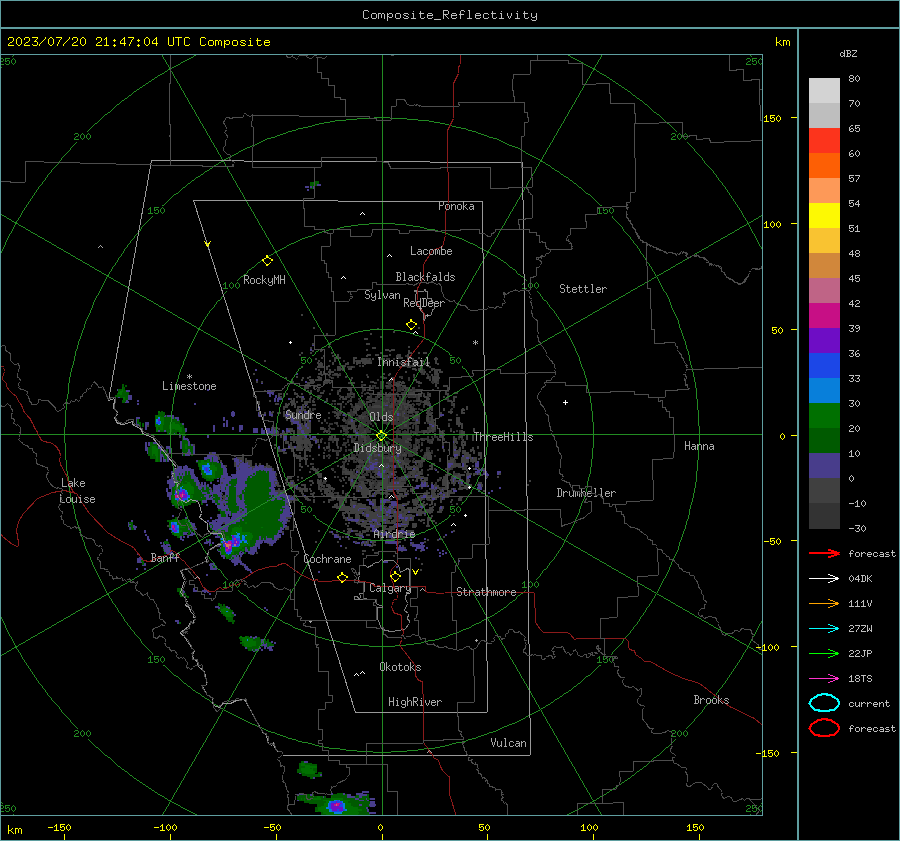This screenshot has height=841, width=900.
Task: Click the light blue swatch near 33 dBZ
Action: 824,390
